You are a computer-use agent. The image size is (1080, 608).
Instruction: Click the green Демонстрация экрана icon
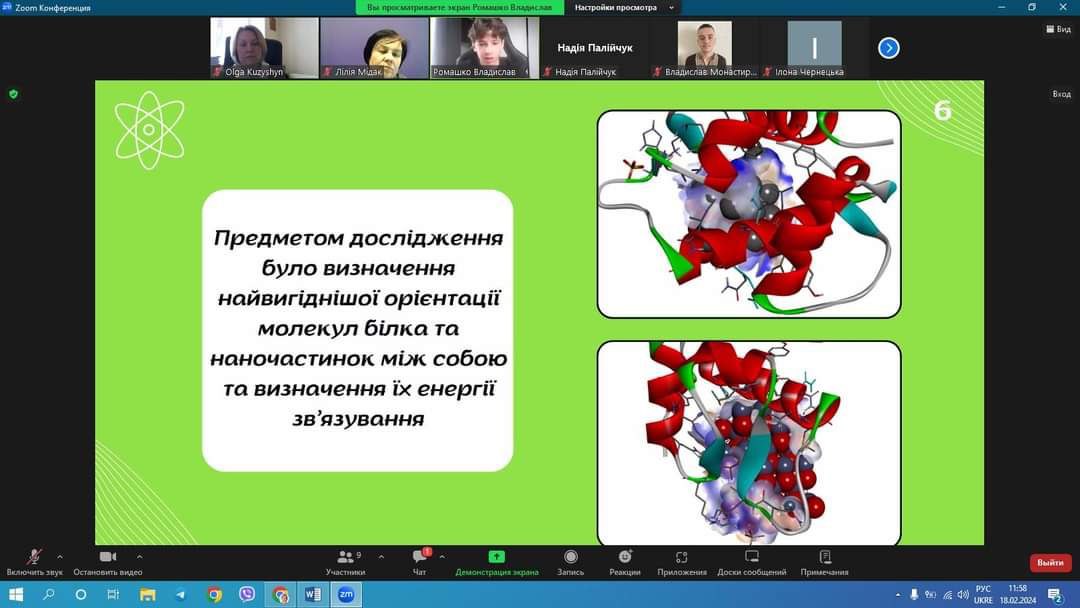pyautogui.click(x=497, y=557)
